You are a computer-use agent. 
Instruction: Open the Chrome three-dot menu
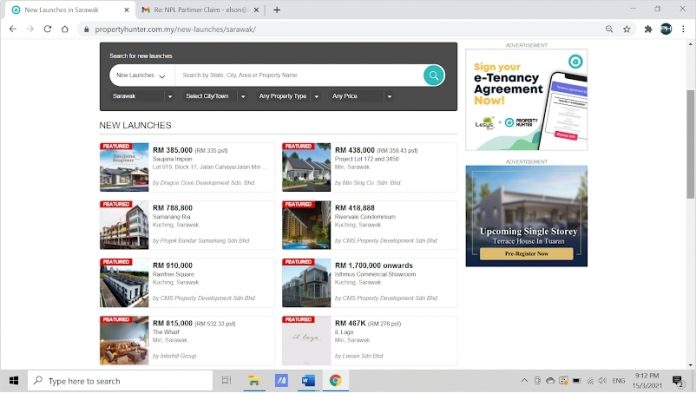[683, 29]
